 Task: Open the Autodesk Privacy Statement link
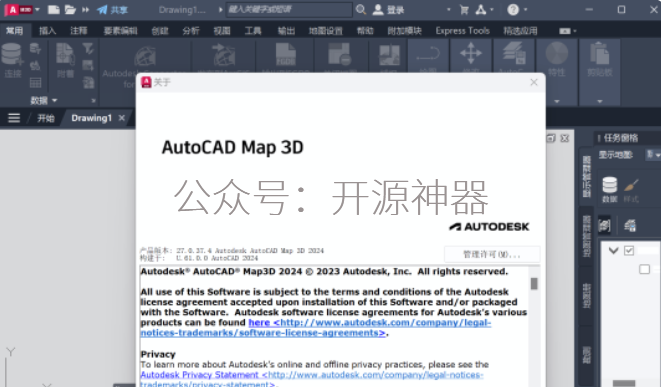click(312, 379)
